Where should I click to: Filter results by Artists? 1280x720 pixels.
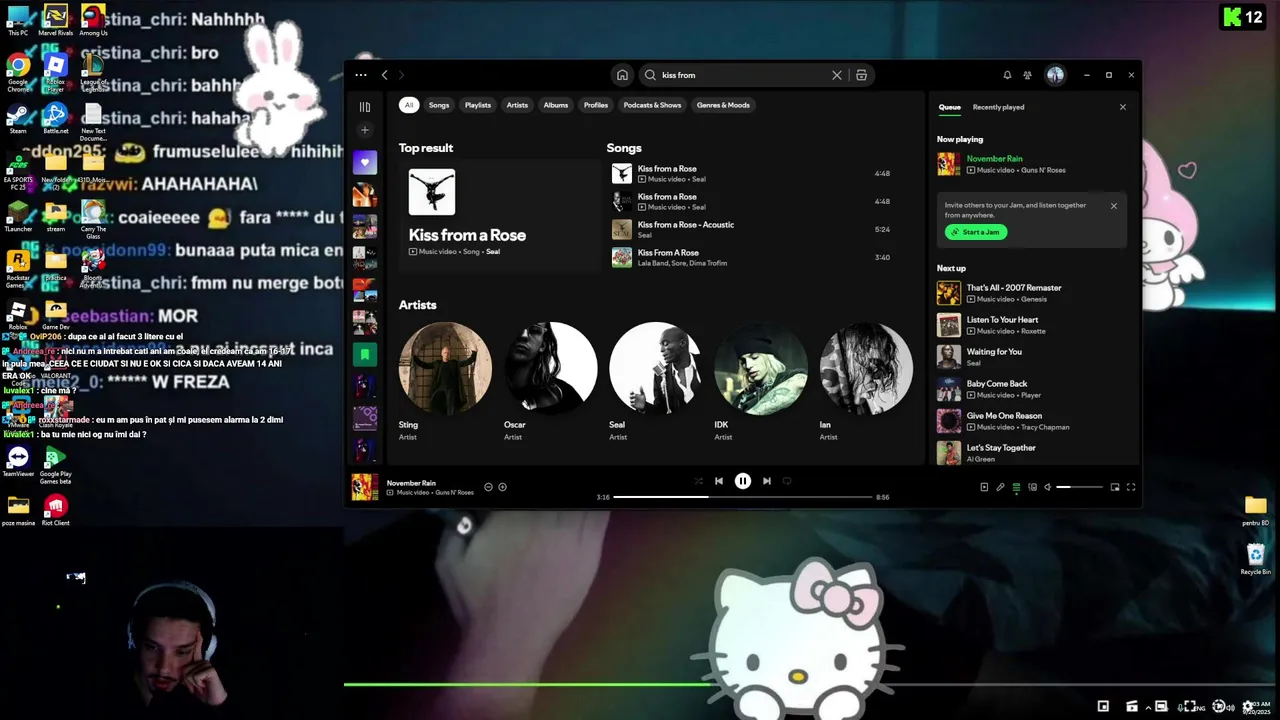coord(517,105)
